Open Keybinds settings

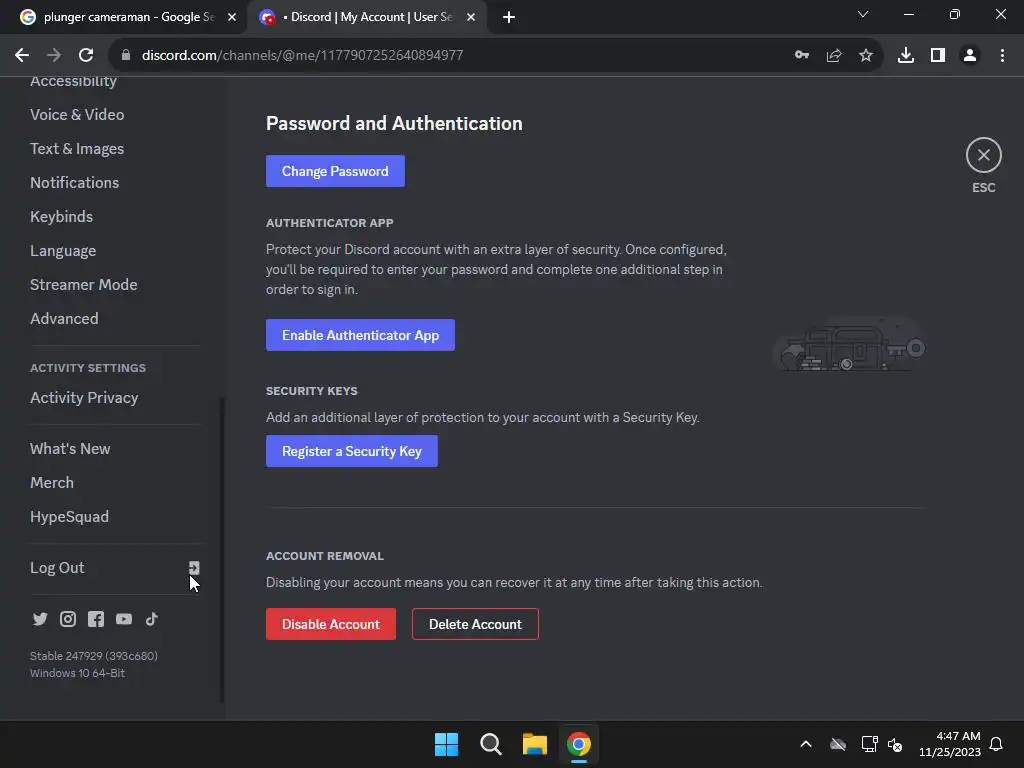[61, 217]
